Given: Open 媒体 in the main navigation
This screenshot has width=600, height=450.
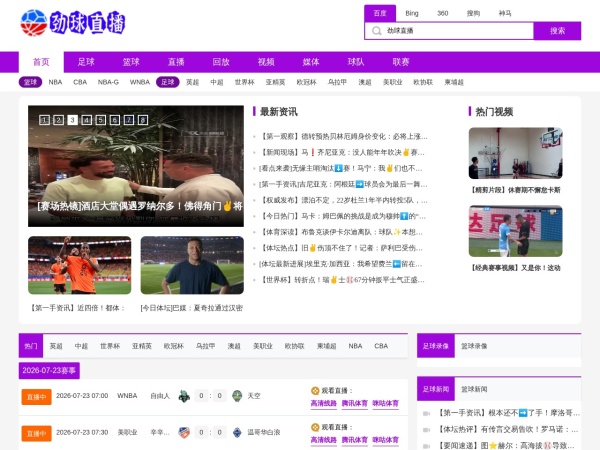Looking at the screenshot, I should tap(311, 62).
